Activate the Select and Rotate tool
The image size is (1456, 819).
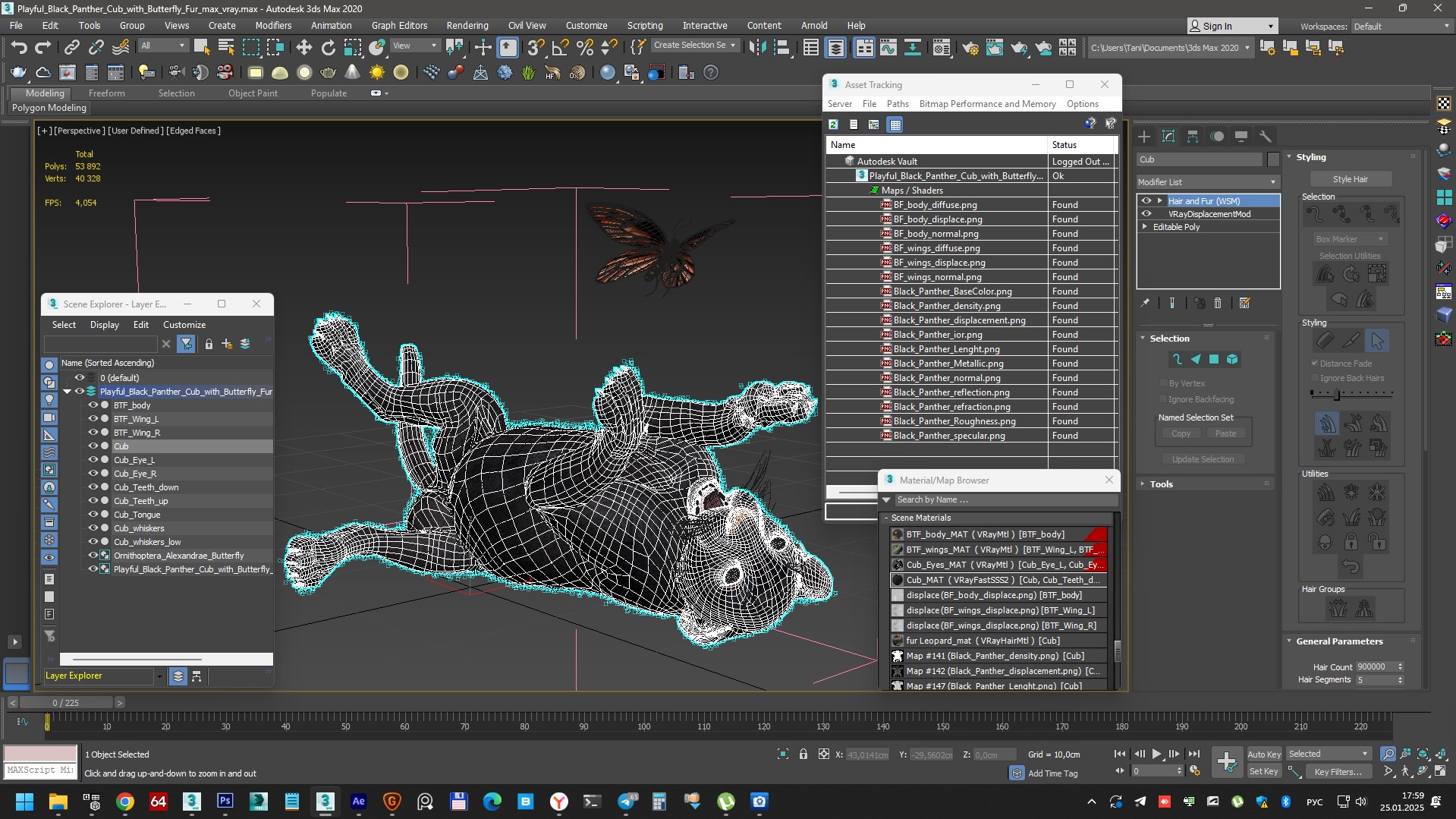click(x=328, y=47)
